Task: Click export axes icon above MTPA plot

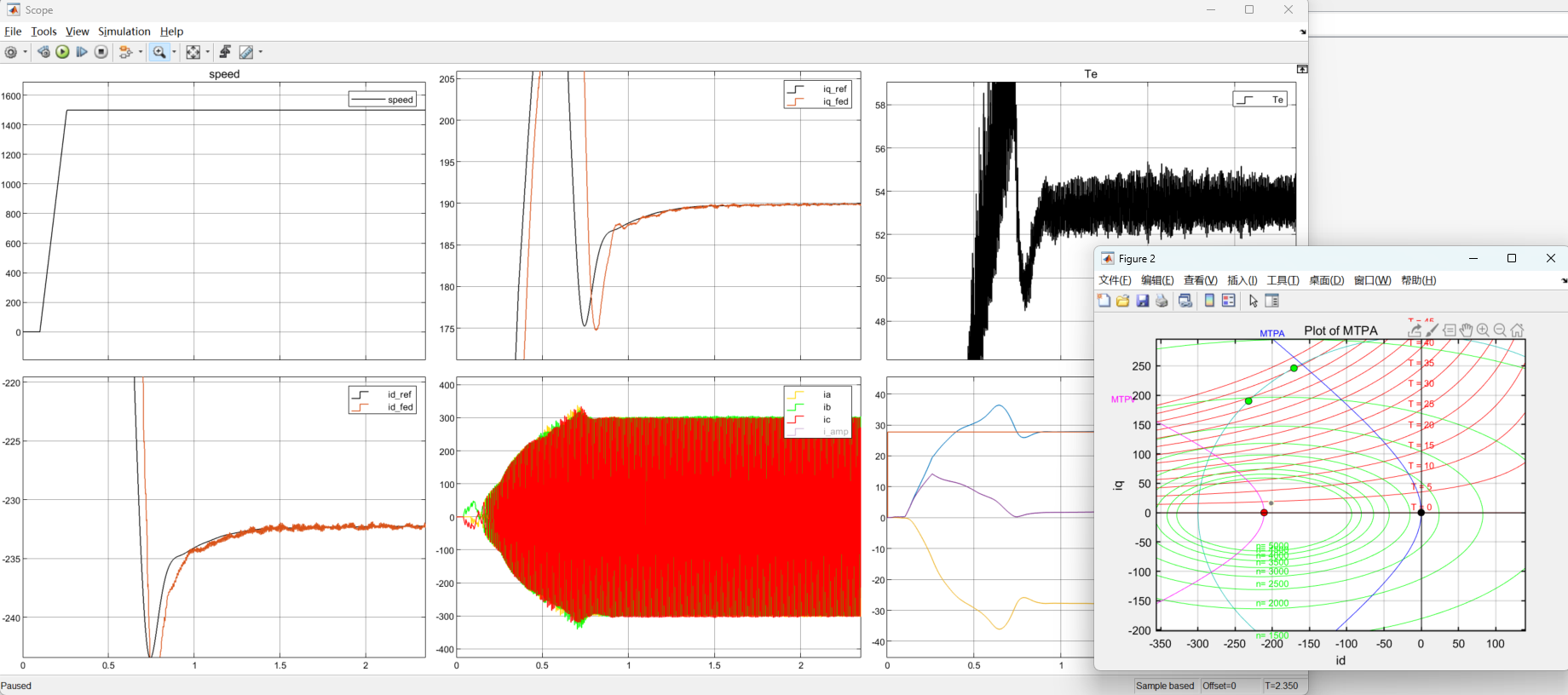Action: [x=1415, y=330]
